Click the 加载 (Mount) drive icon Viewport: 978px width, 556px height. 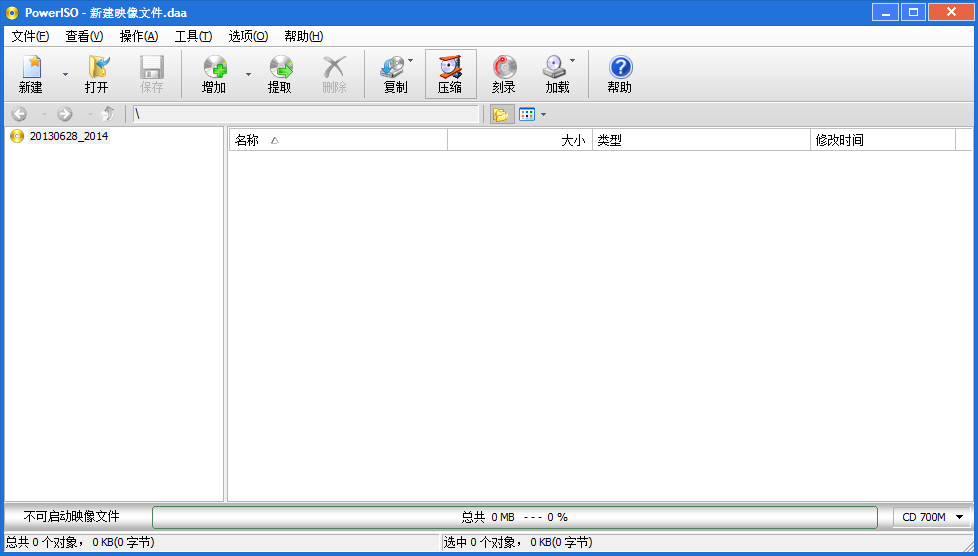tap(556, 74)
